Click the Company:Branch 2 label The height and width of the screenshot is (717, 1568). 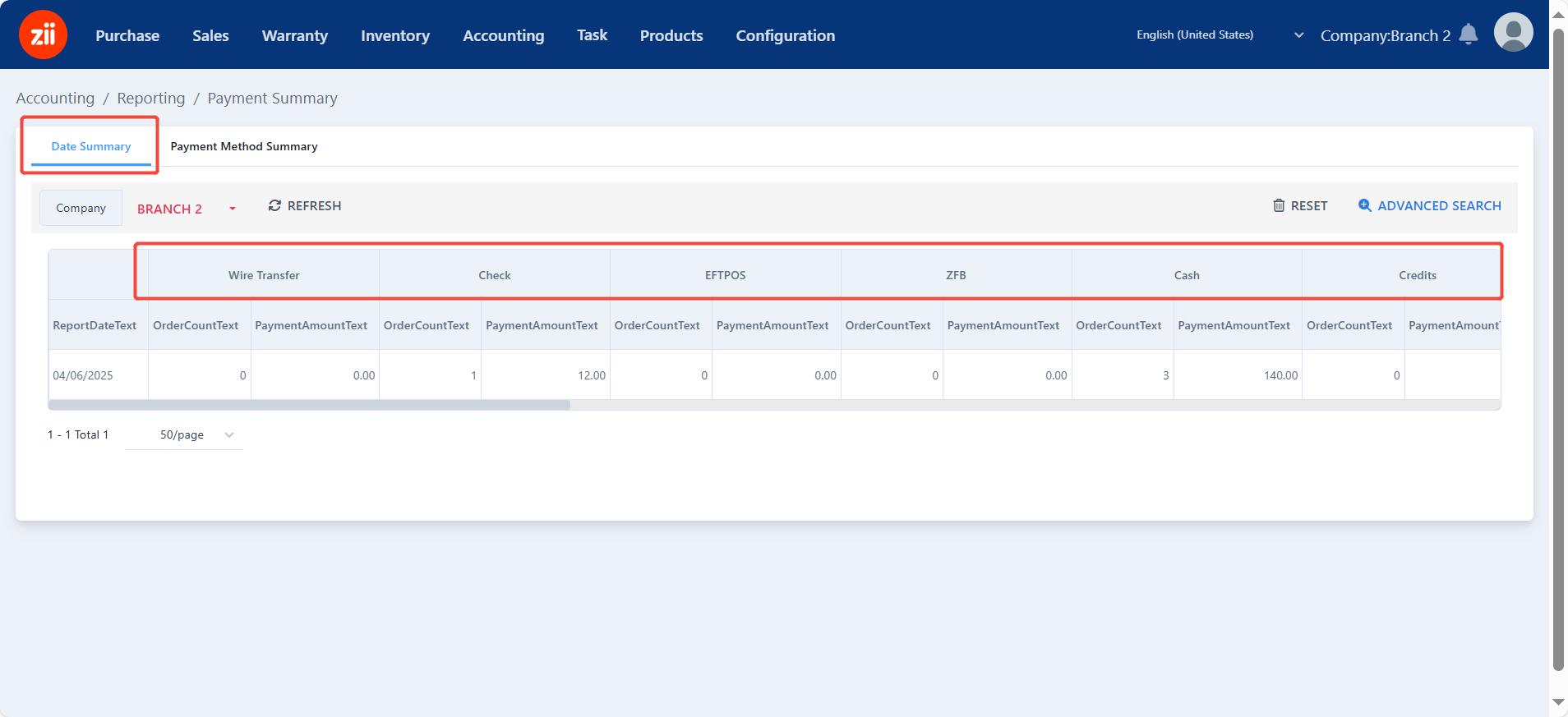click(x=1385, y=35)
